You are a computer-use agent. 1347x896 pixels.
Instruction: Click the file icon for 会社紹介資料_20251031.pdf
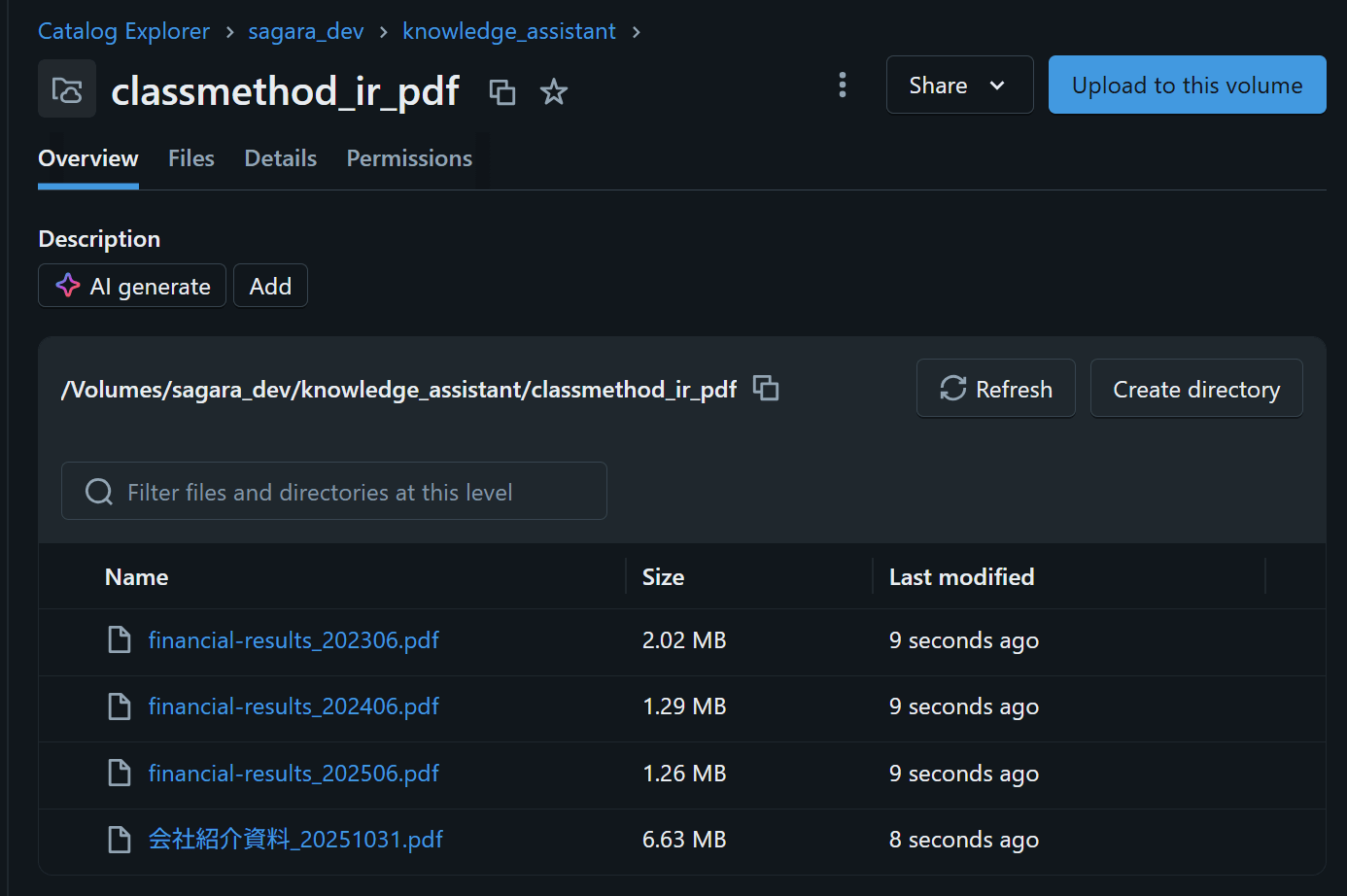point(120,840)
